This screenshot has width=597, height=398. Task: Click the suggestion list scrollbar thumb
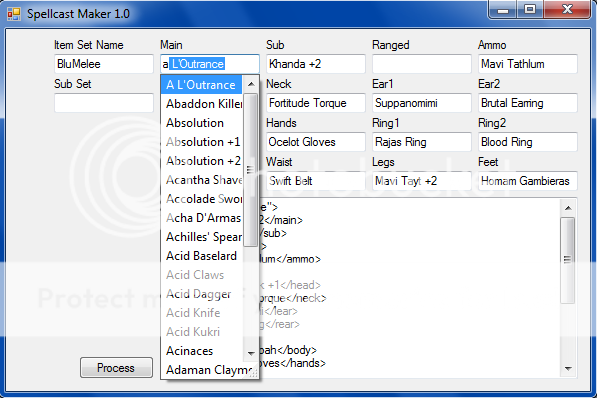point(251,170)
